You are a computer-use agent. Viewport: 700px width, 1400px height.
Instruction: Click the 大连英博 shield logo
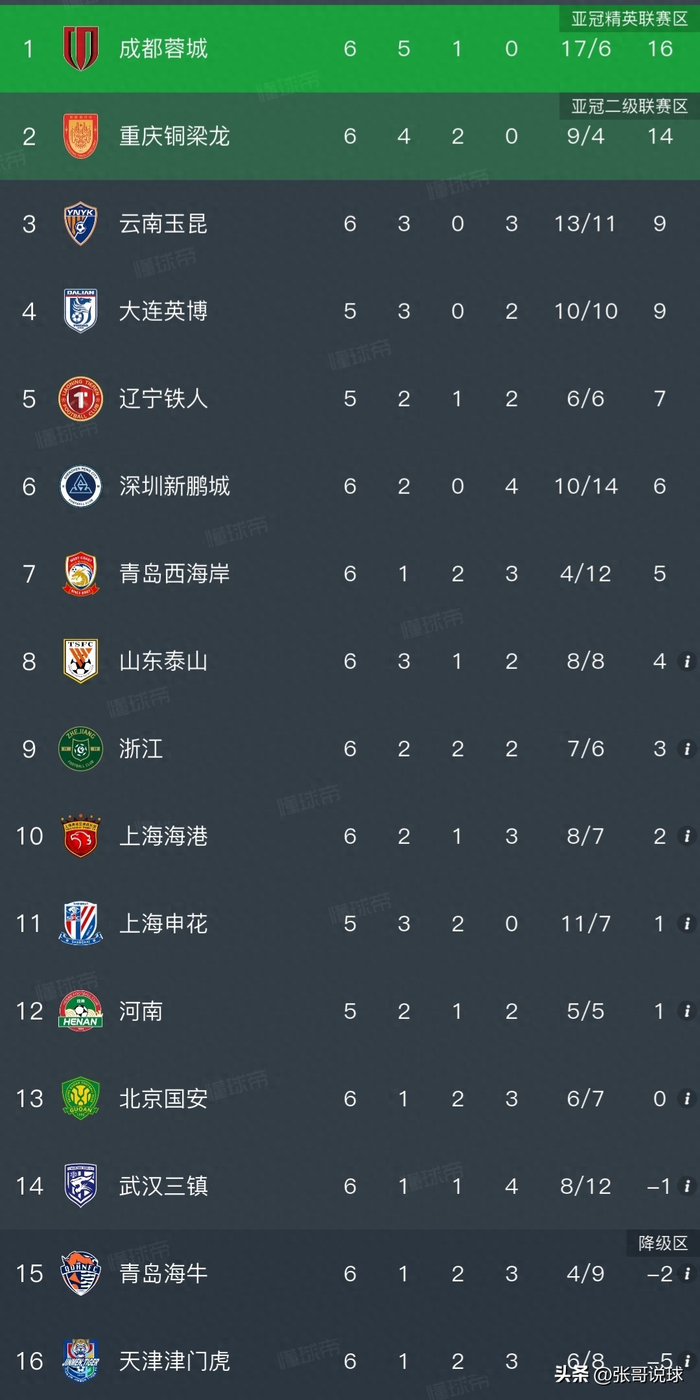point(81,311)
